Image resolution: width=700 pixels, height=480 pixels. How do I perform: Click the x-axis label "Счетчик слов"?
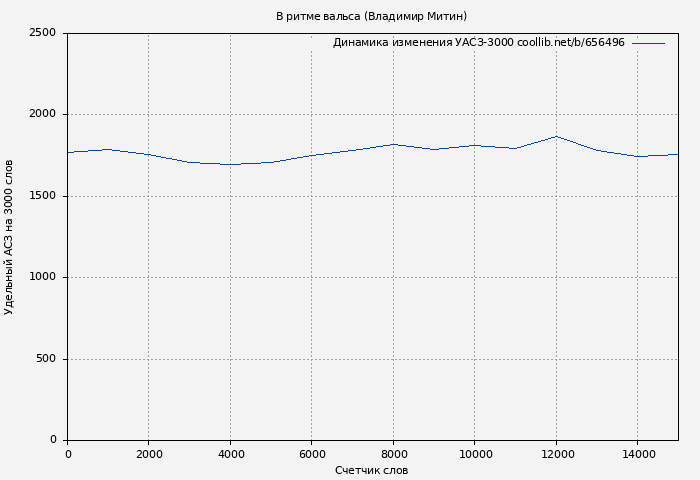point(371,470)
